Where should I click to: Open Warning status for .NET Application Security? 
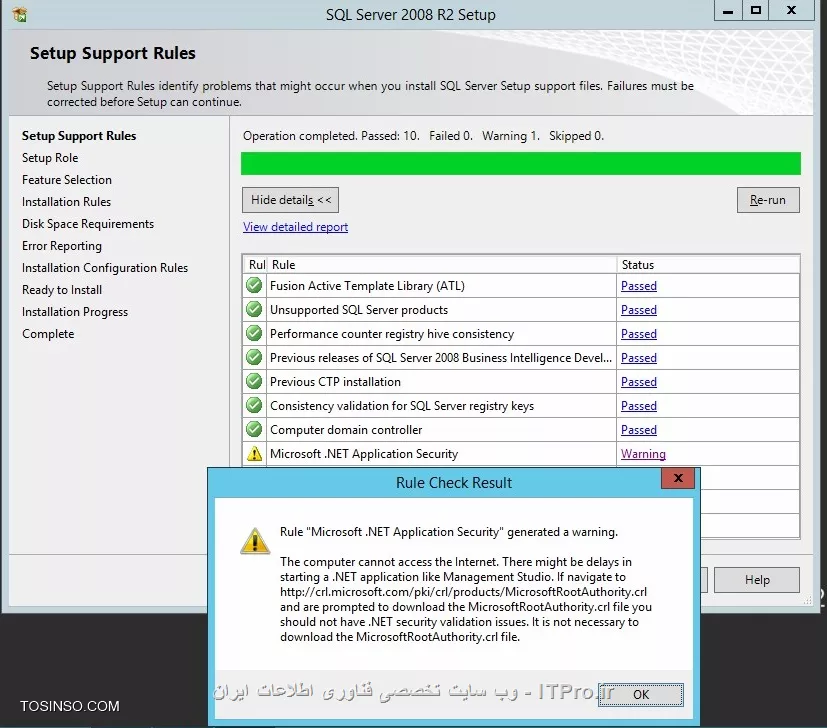tap(643, 454)
